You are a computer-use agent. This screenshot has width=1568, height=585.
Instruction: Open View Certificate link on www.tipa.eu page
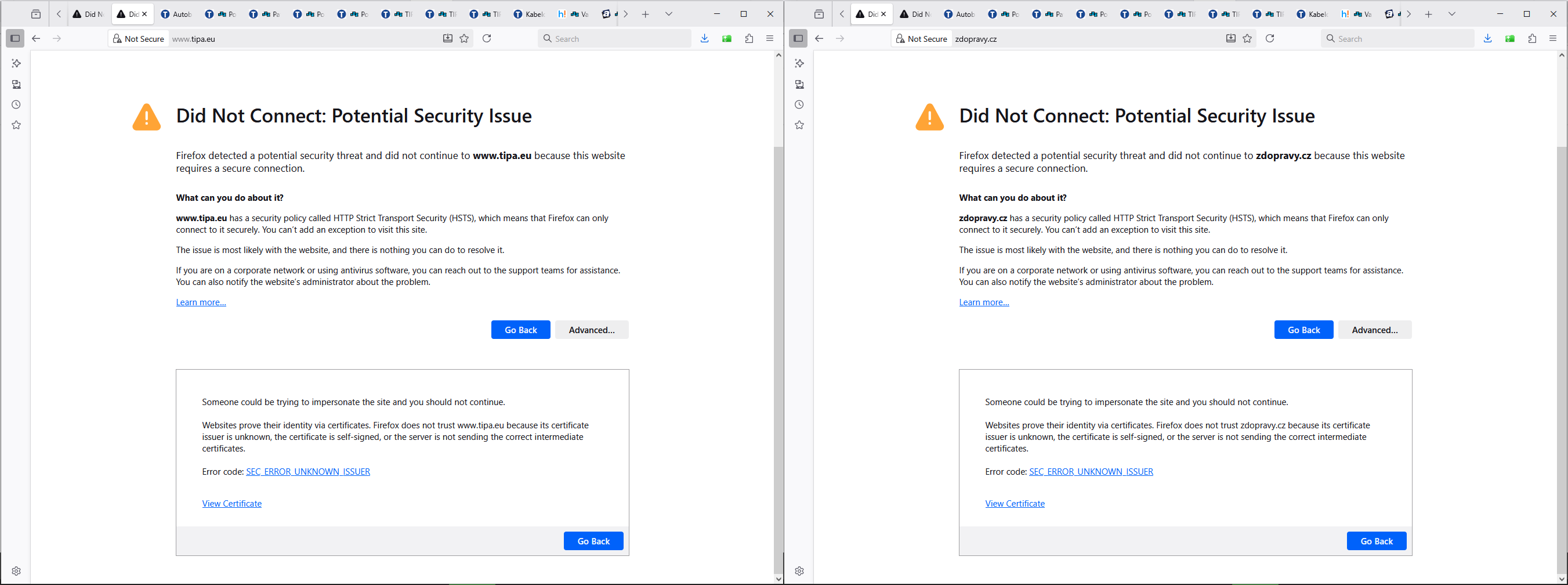232,503
